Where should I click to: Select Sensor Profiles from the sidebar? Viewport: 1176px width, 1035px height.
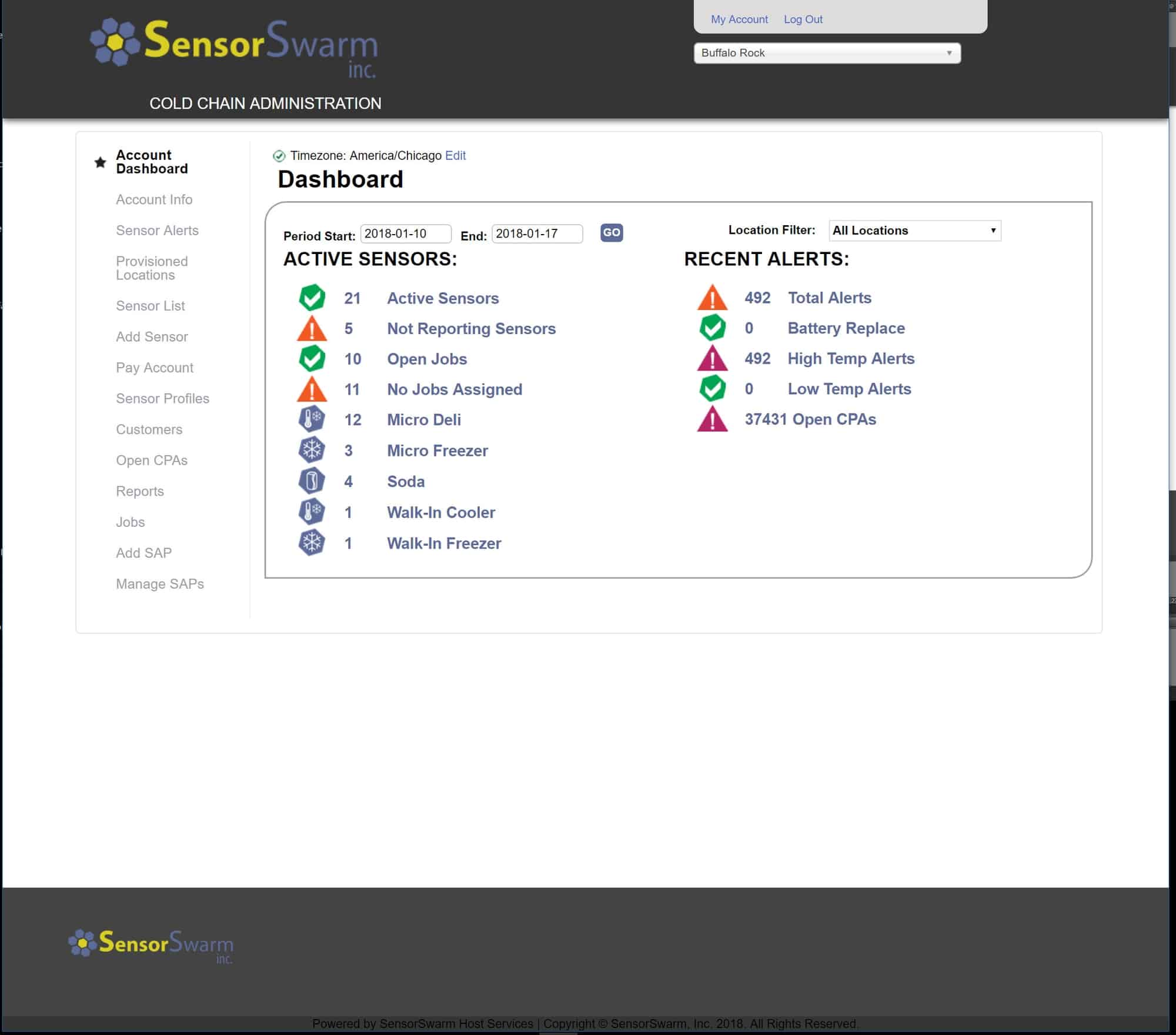[x=162, y=399]
